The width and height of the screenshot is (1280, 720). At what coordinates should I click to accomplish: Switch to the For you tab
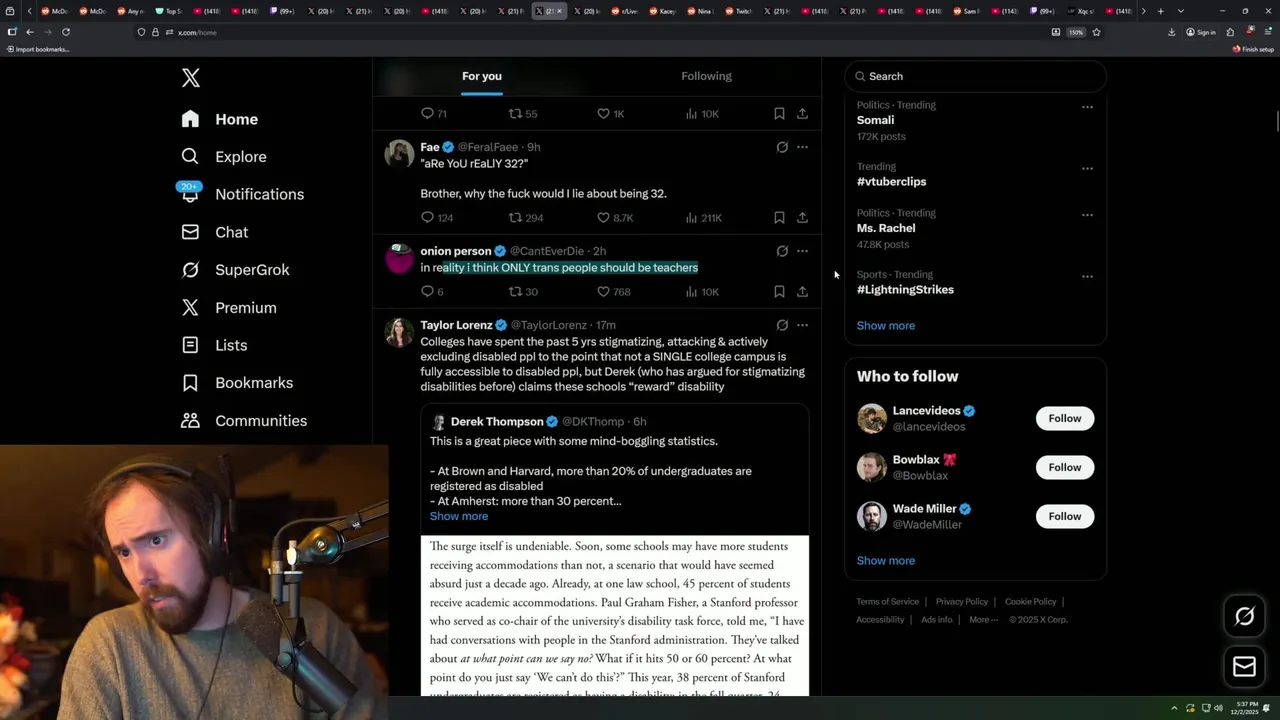pos(482,76)
